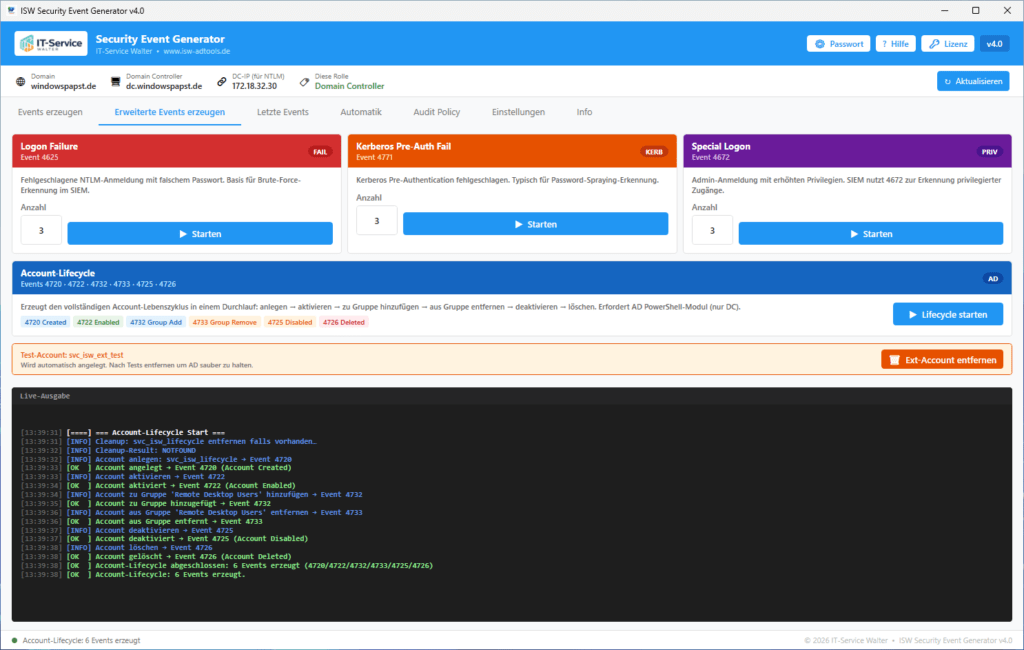The height and width of the screenshot is (650, 1024).
Task: Refresh with the Aktualisieren button
Action: [x=973, y=81]
